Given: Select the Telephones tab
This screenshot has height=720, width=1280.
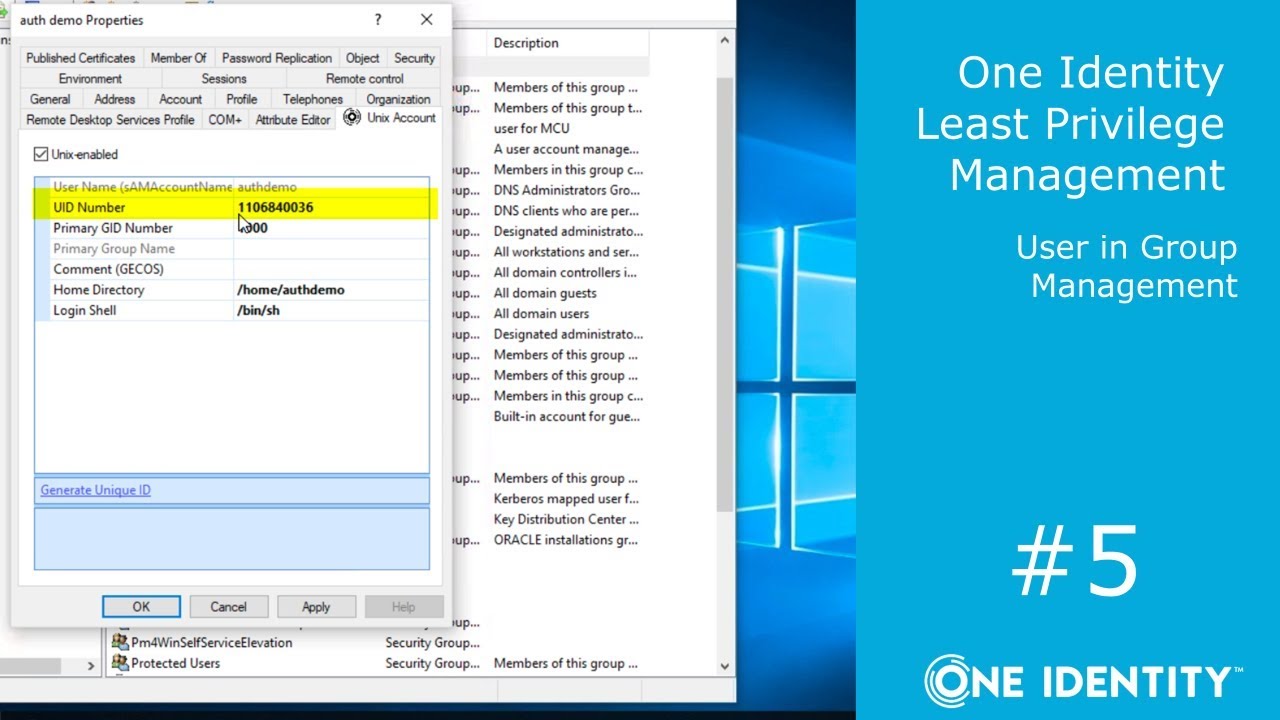Looking at the screenshot, I should [x=312, y=99].
